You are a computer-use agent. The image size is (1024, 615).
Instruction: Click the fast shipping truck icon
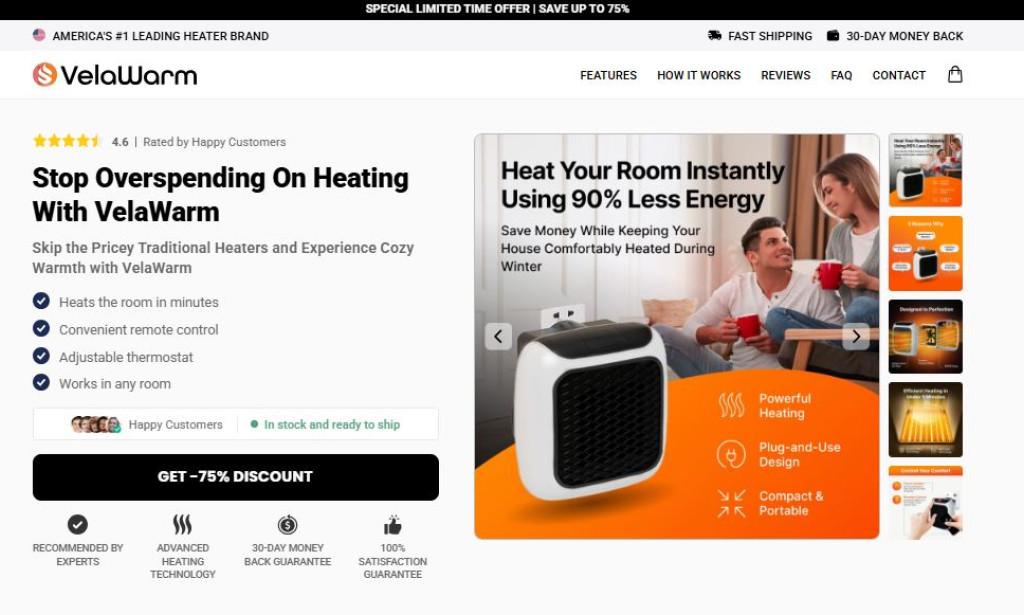[x=714, y=35]
